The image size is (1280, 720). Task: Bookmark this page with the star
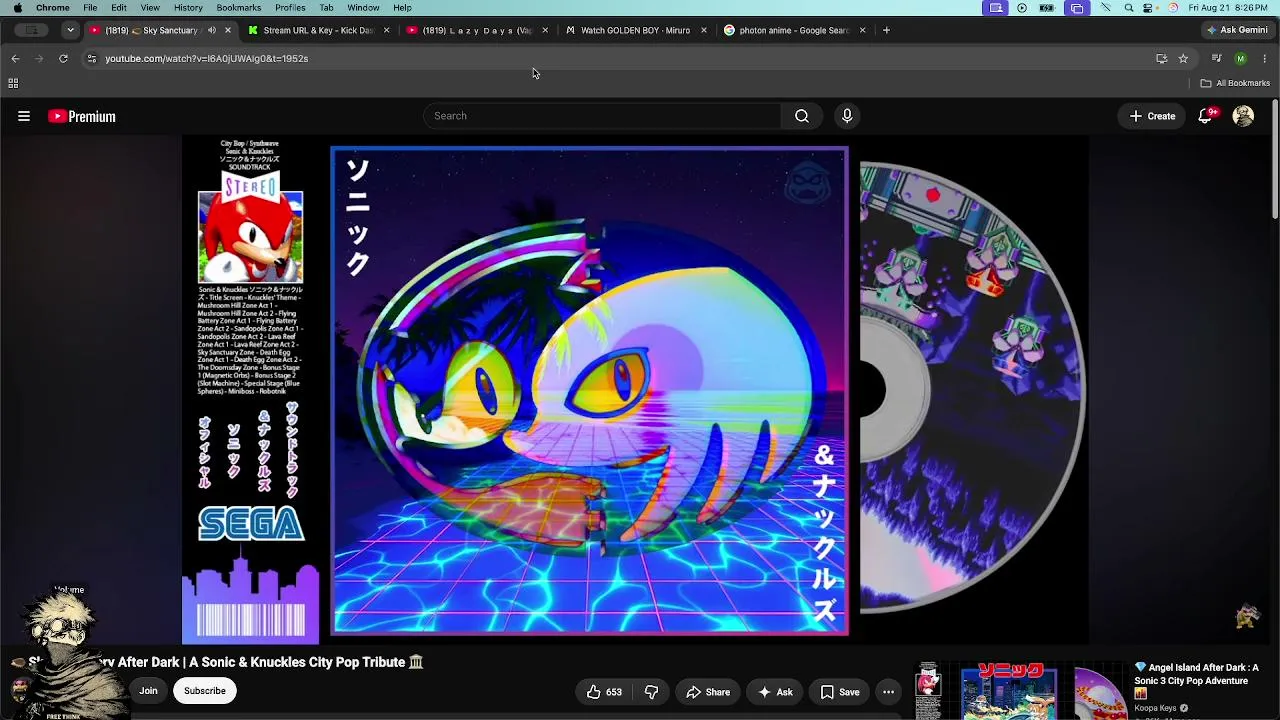point(1183,59)
